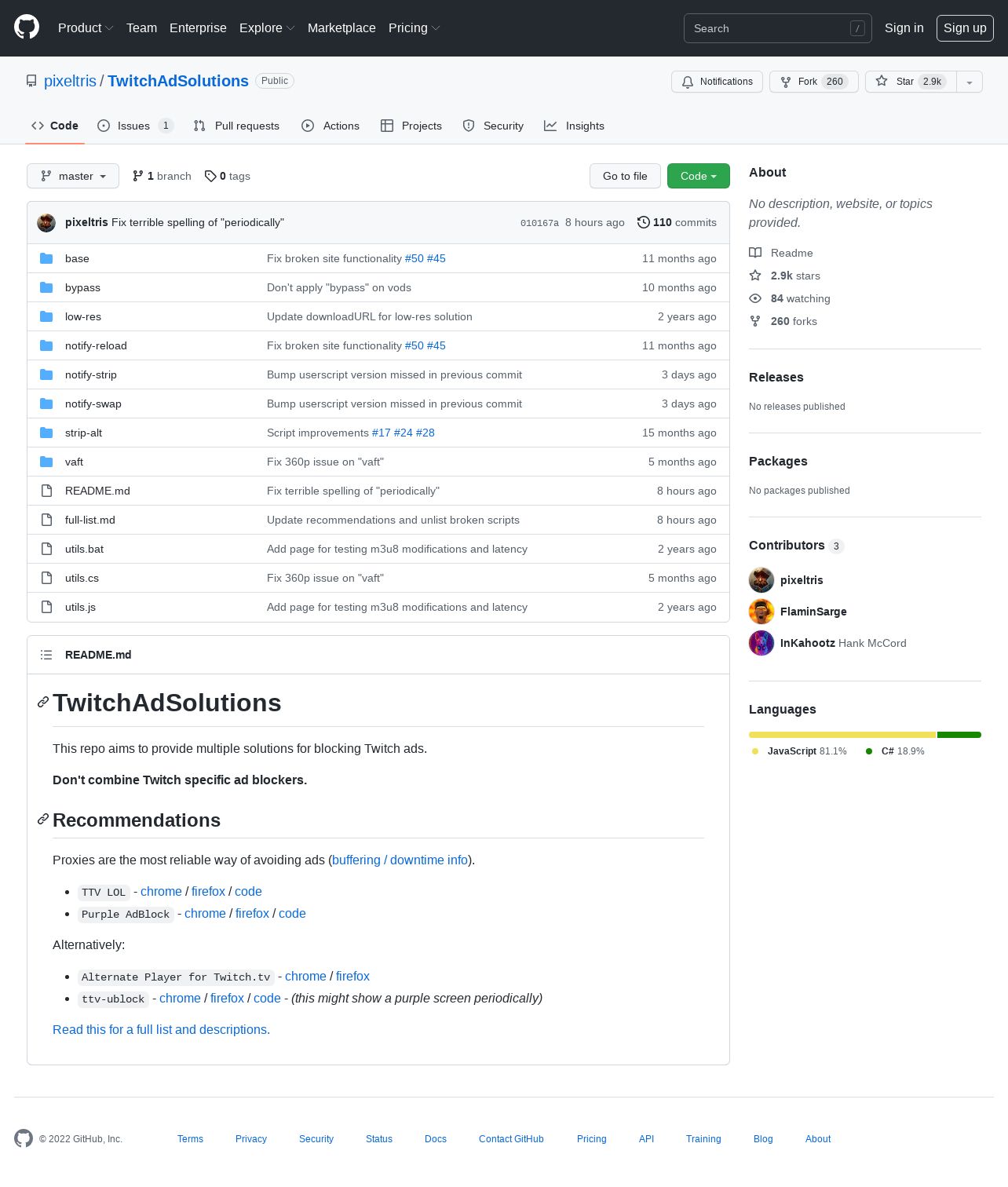1008x1187 pixels.
Task: Focus the Search input field
Action: tap(777, 28)
